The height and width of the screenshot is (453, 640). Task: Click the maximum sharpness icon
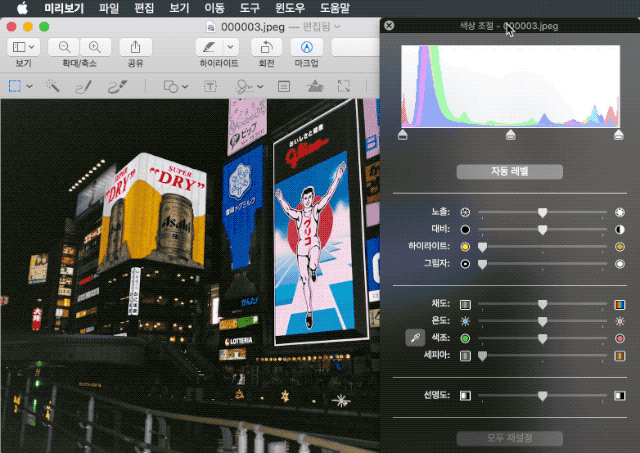pyautogui.click(x=620, y=395)
